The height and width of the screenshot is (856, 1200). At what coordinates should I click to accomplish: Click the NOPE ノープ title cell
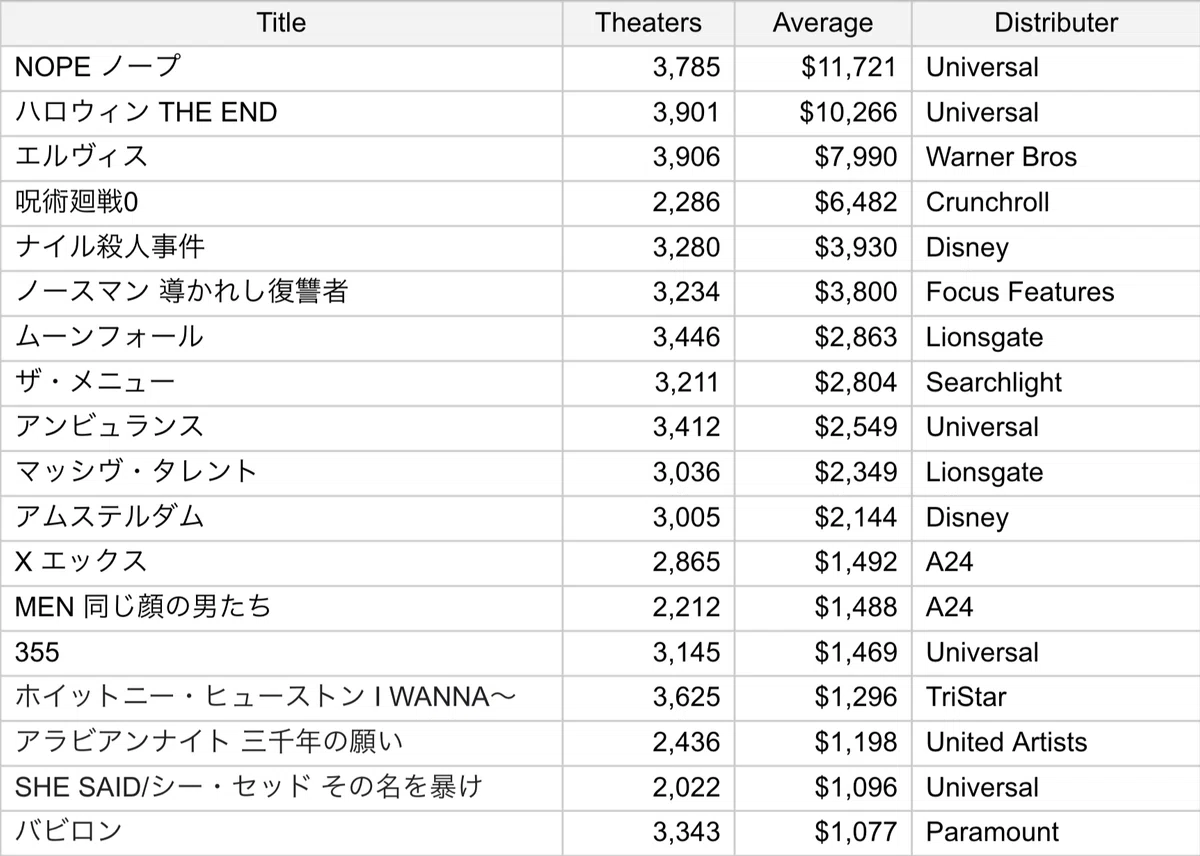click(x=281, y=68)
